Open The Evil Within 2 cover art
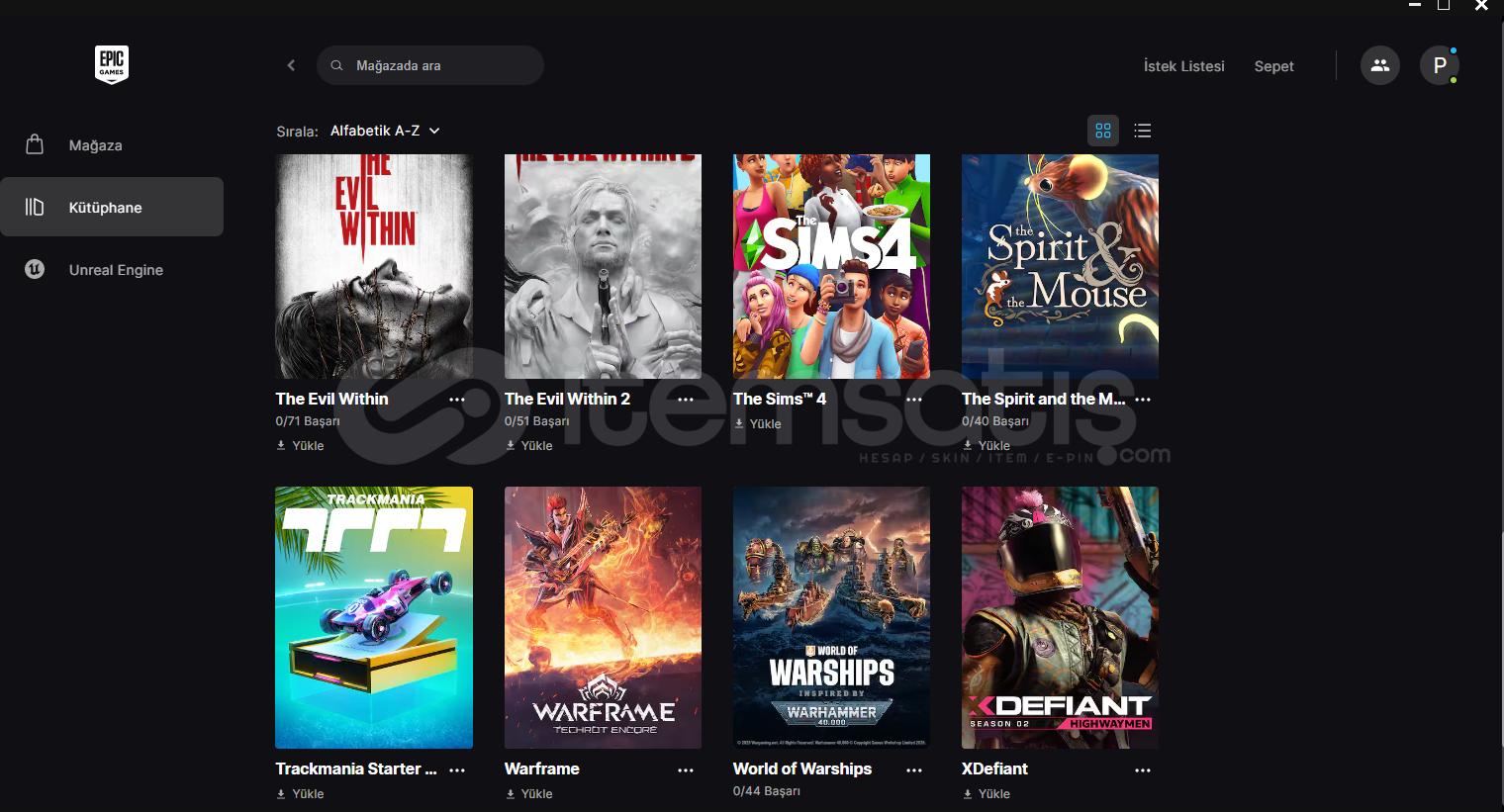 pos(603,266)
